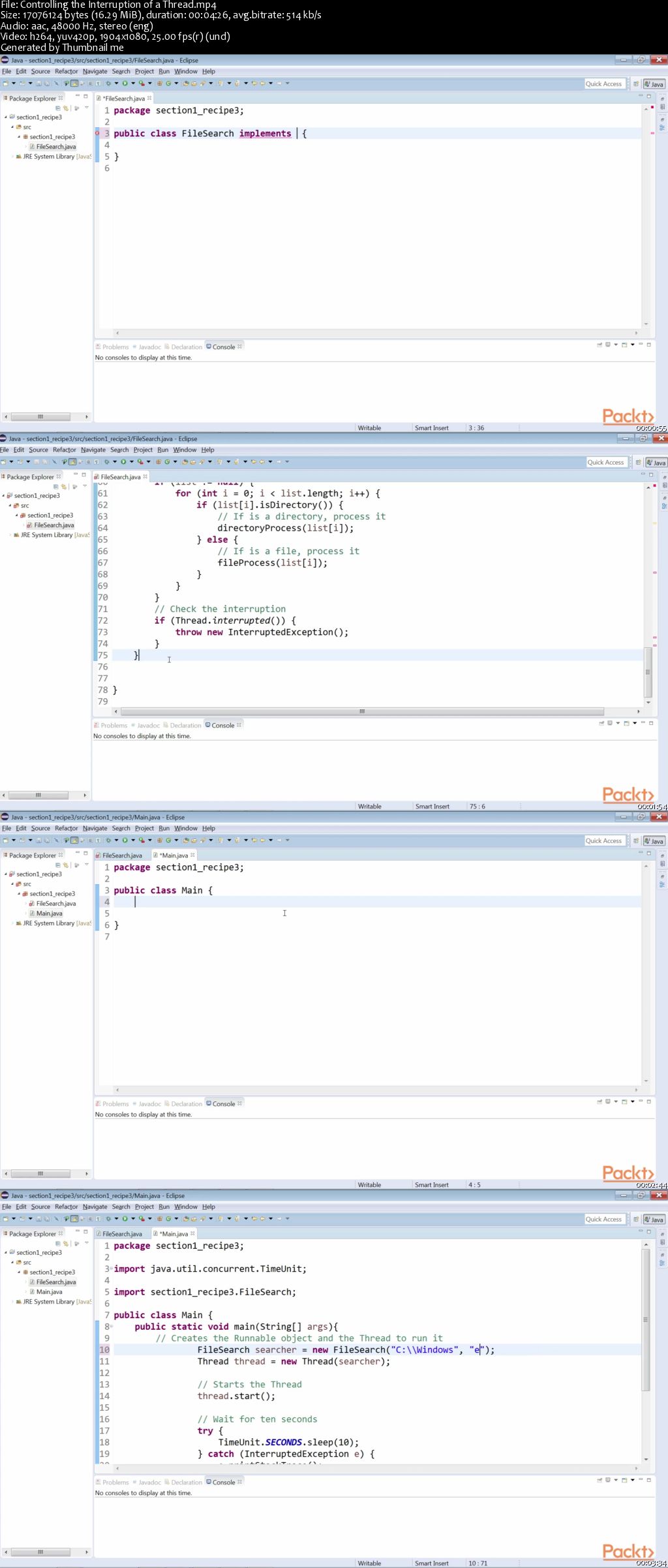Click the Open Perspective icon in the 00:03:34 frame
668x1568 pixels.
coord(636,1219)
